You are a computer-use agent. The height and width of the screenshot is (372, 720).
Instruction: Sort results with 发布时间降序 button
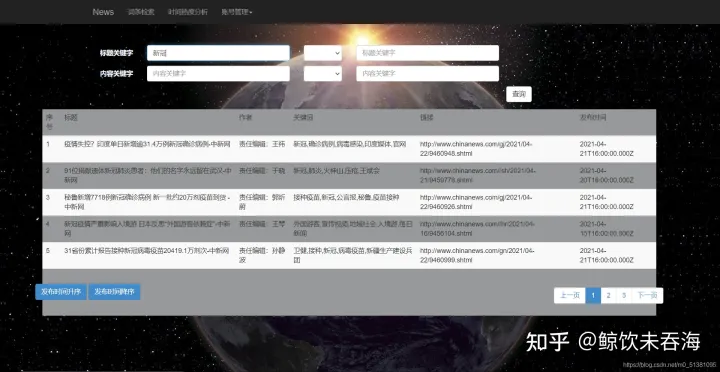114,292
